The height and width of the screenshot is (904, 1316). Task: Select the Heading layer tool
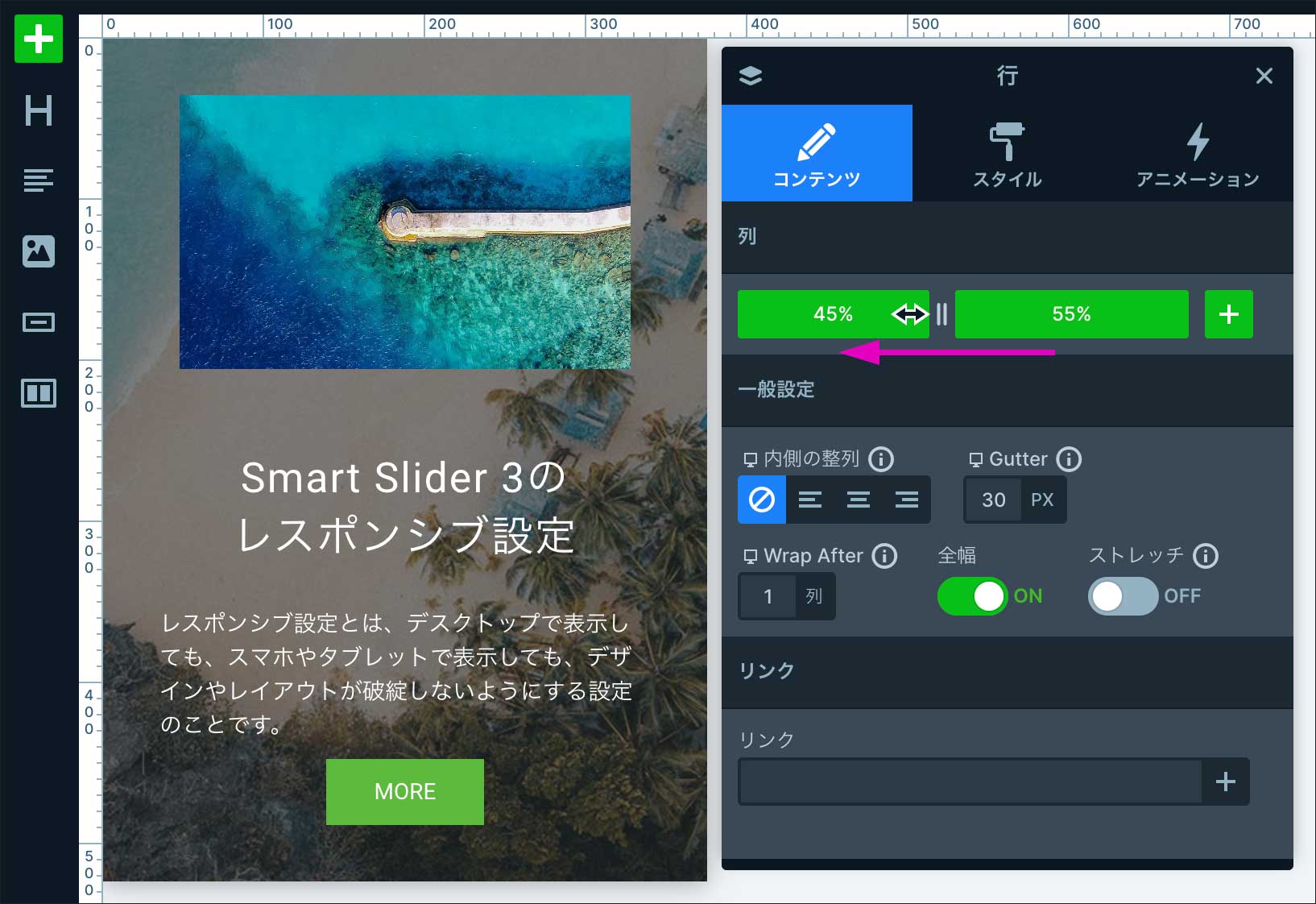tap(38, 110)
